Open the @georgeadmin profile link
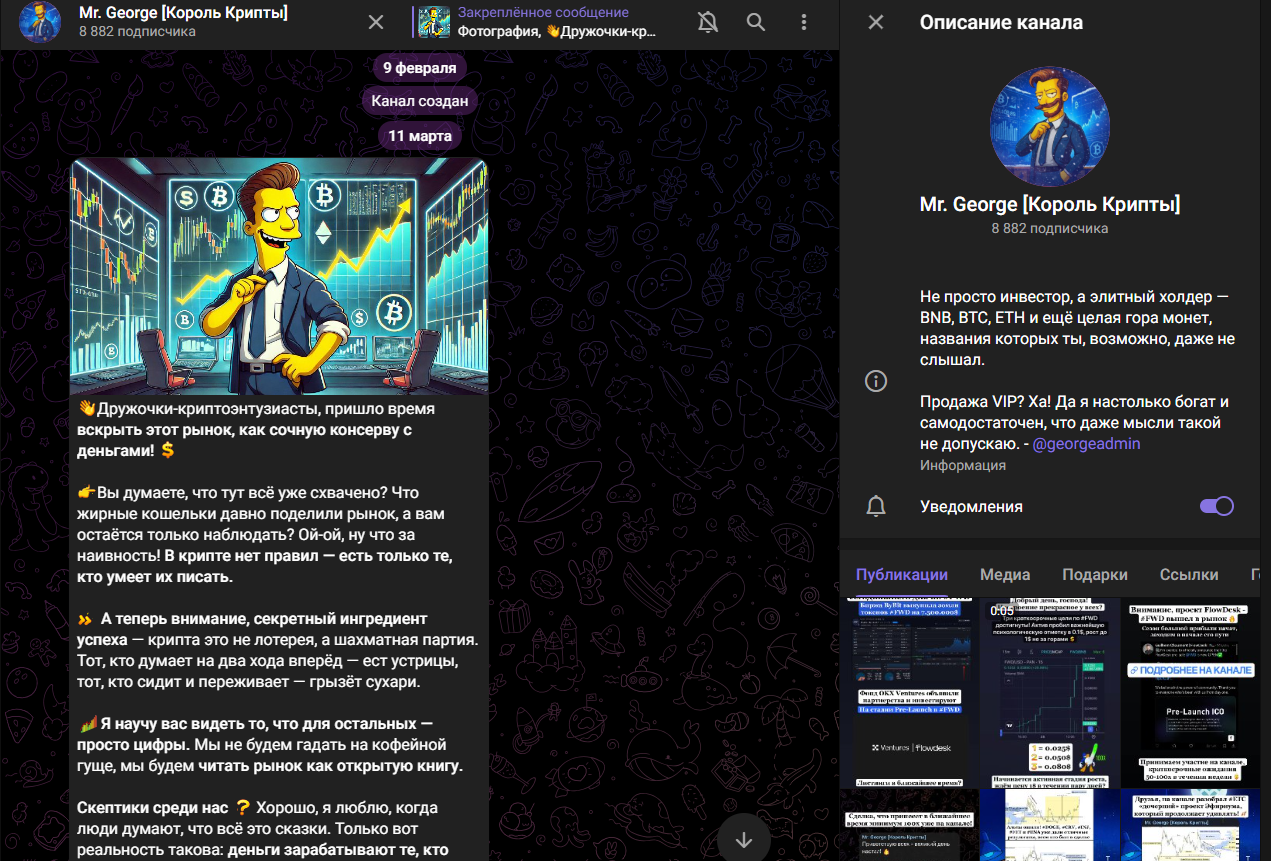This screenshot has width=1271, height=861. tap(1086, 443)
